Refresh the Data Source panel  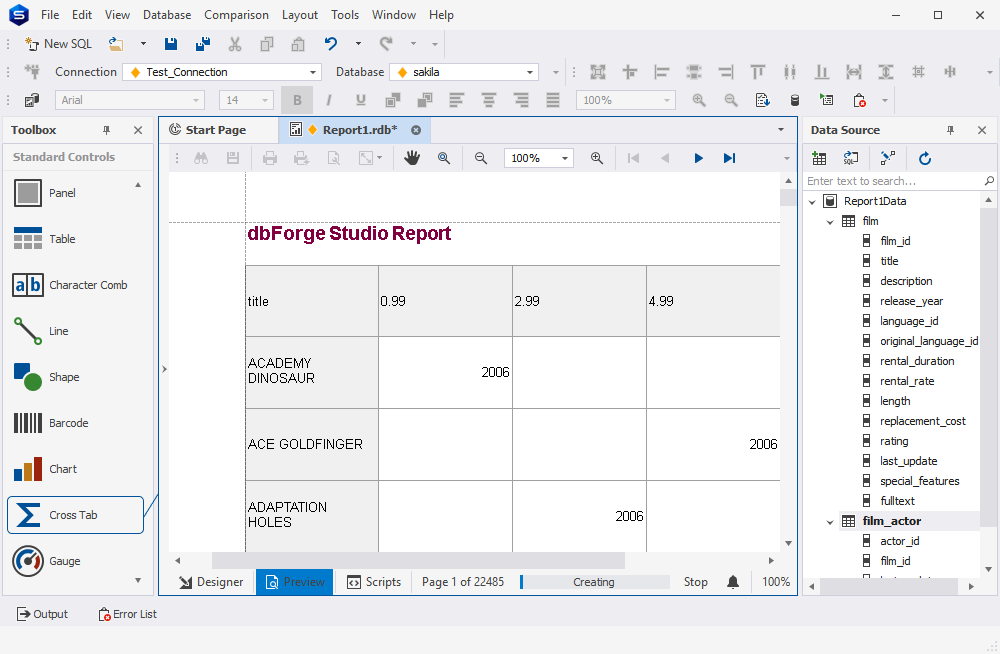(925, 158)
